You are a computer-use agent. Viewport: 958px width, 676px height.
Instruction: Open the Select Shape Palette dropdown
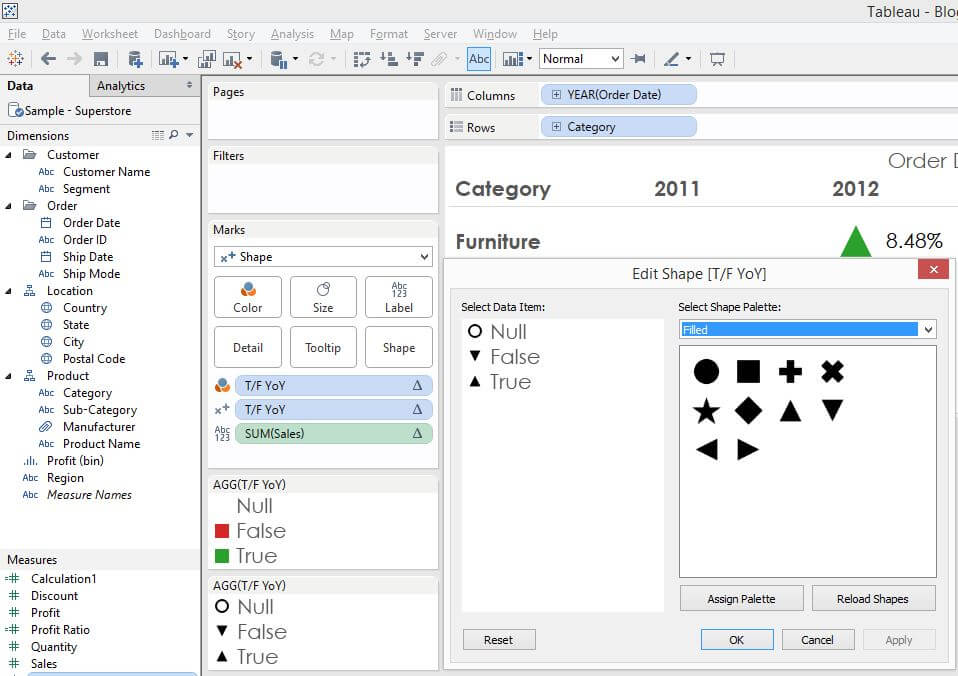[928, 329]
